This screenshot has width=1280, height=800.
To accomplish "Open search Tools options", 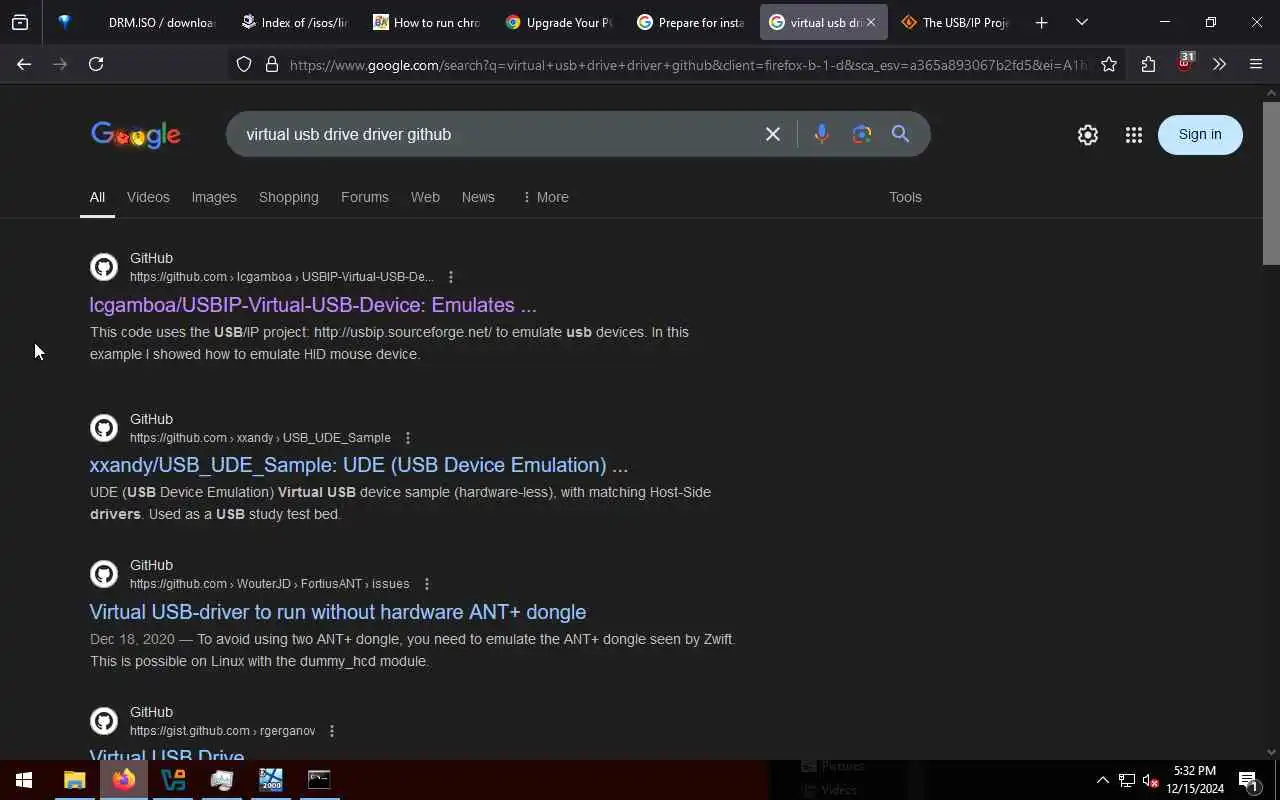I will coord(905,197).
